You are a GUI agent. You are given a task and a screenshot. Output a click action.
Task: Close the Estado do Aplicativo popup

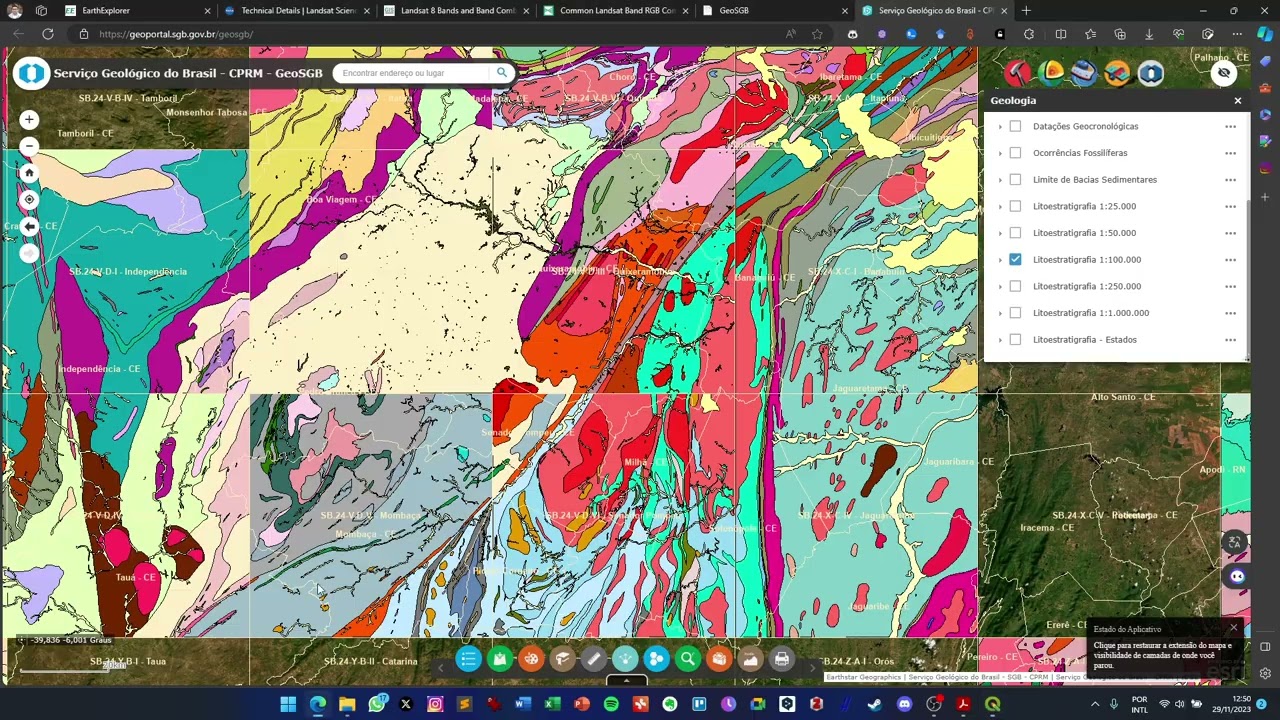1233,628
